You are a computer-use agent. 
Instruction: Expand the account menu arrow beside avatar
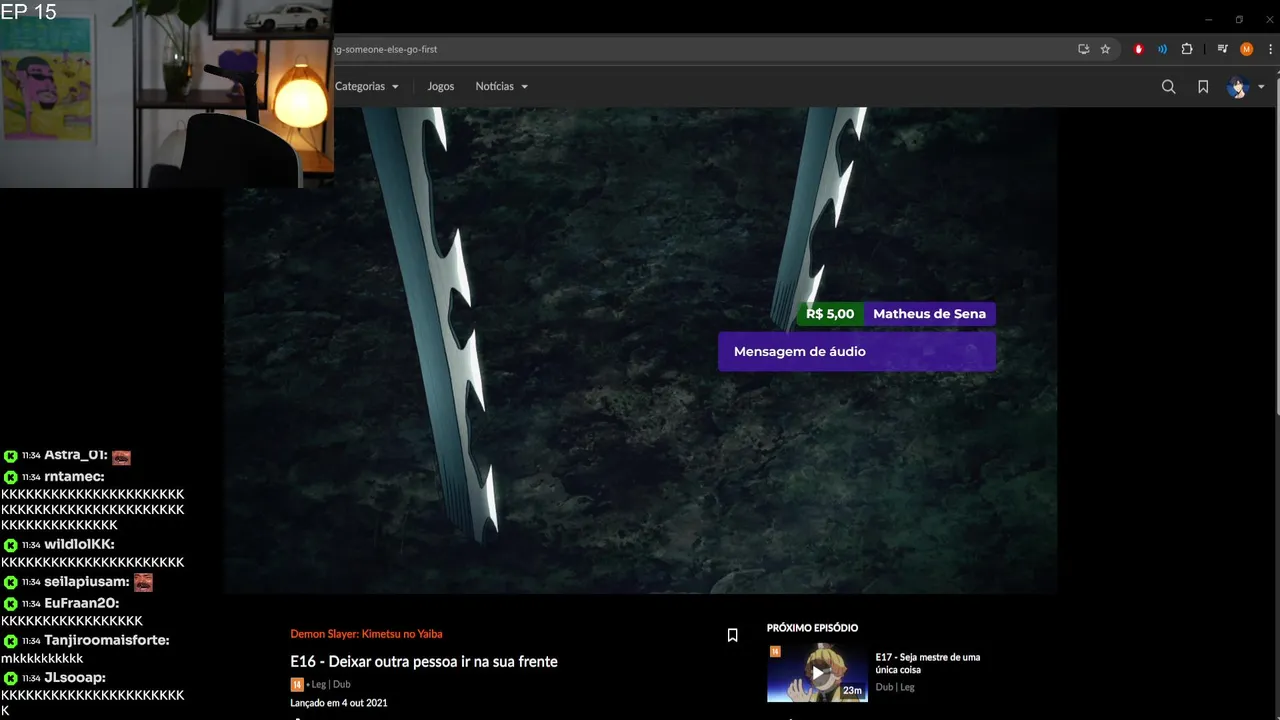coord(1261,87)
